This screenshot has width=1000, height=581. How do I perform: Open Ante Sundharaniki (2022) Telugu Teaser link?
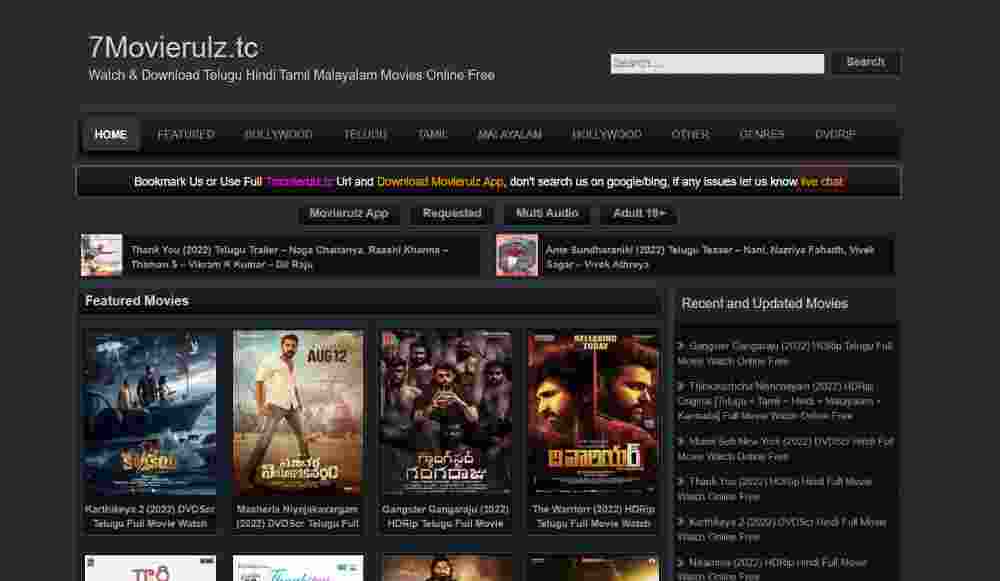click(x=710, y=257)
